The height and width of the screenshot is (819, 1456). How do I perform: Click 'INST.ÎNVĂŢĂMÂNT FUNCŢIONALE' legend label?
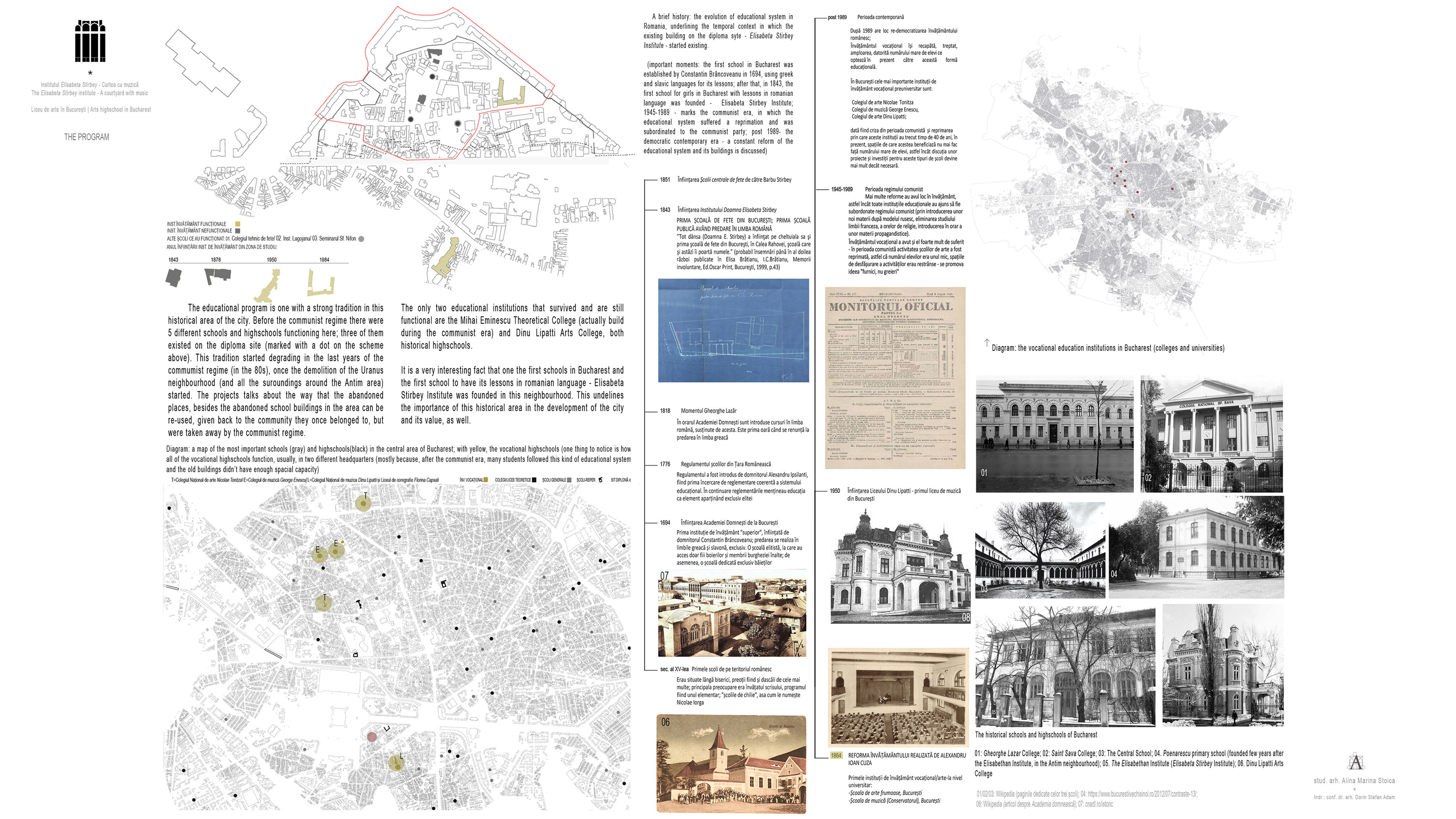[x=196, y=224]
